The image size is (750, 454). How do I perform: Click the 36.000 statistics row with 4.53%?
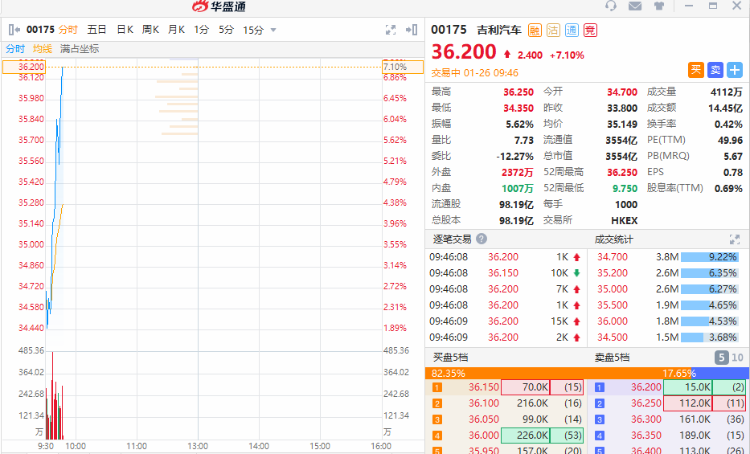667,321
